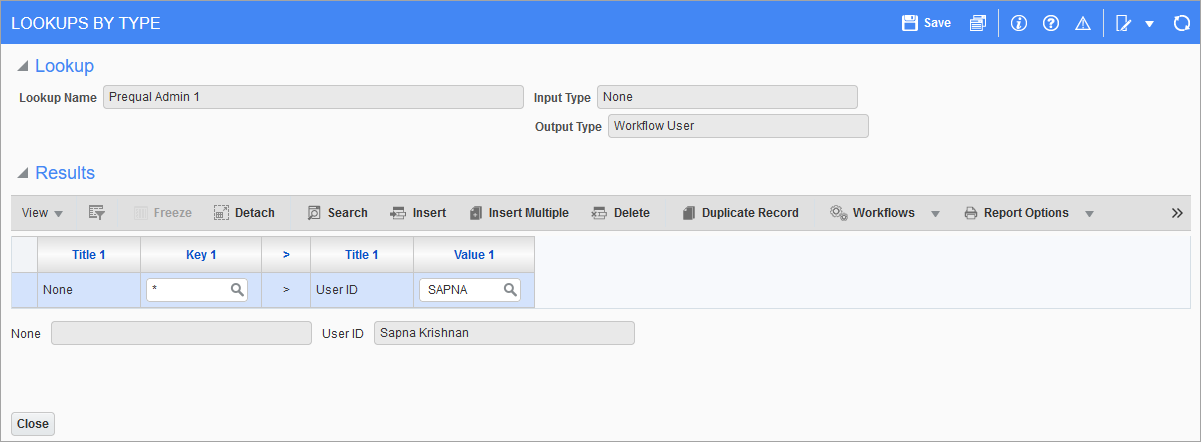
Task: Click the help question mark icon
Action: (x=1050, y=23)
